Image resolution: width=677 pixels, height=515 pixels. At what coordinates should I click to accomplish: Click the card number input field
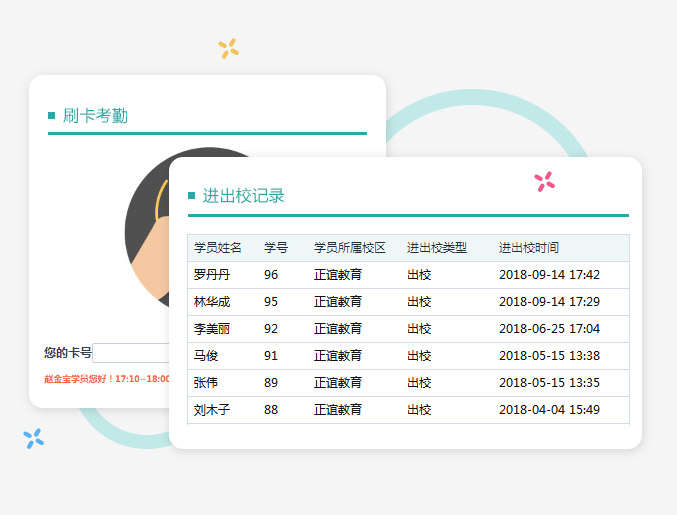coord(131,353)
